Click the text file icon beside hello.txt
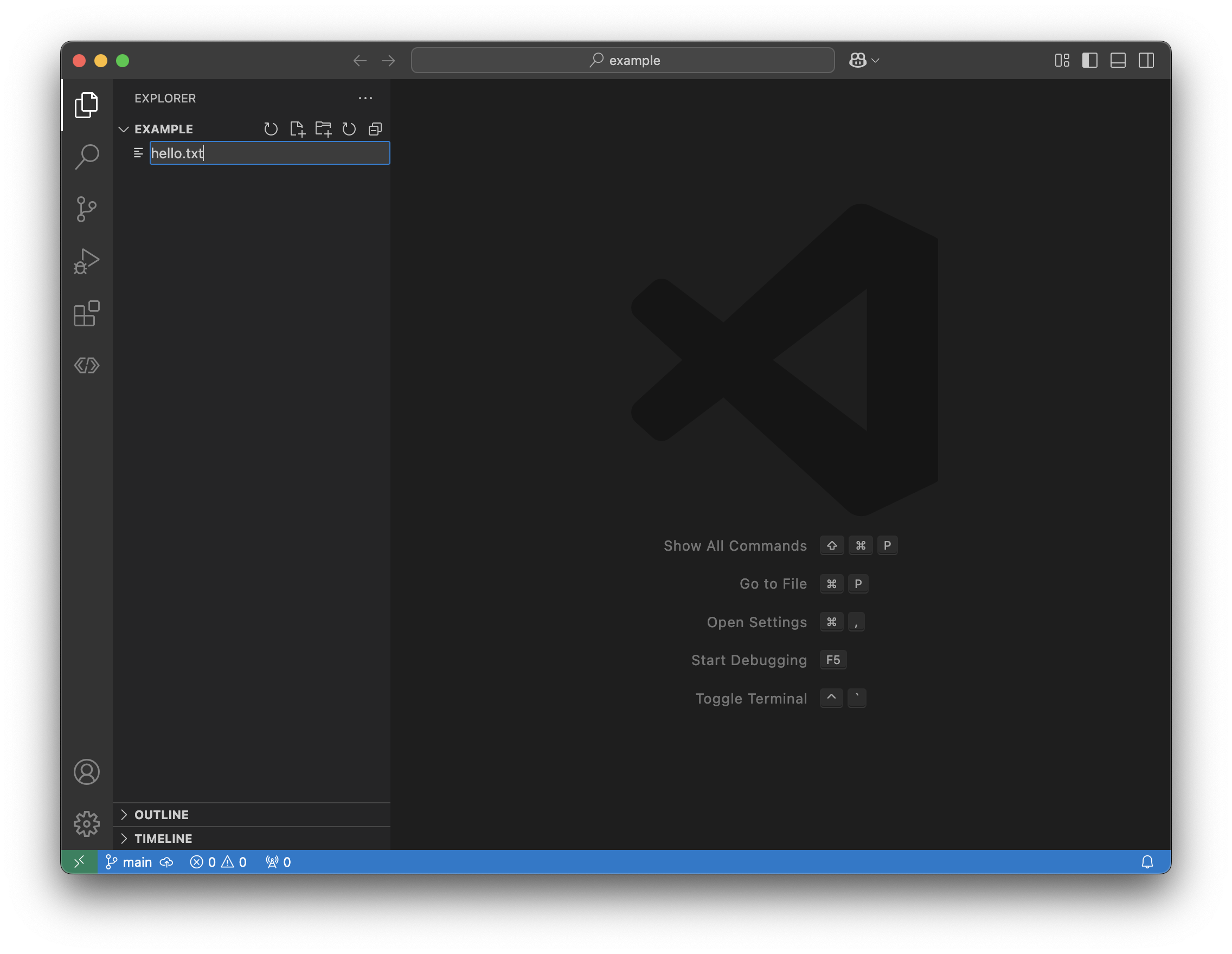 click(138, 153)
